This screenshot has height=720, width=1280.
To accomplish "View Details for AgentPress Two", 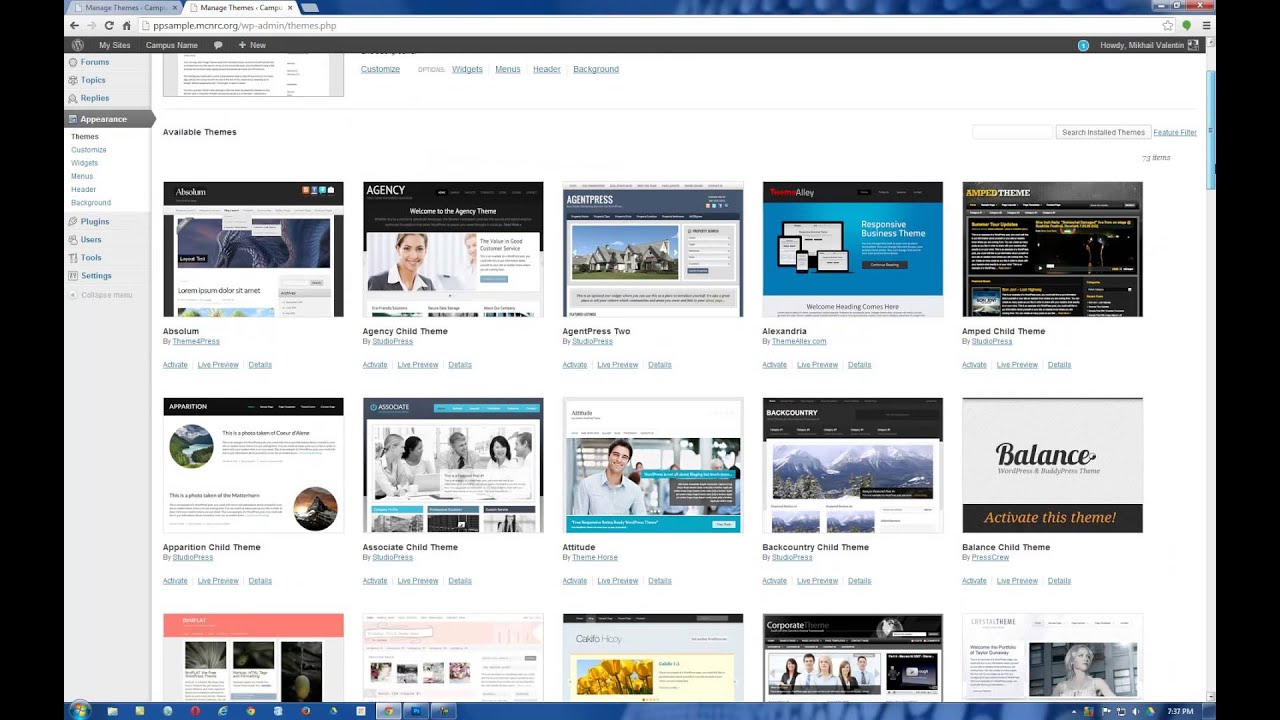I will (660, 365).
